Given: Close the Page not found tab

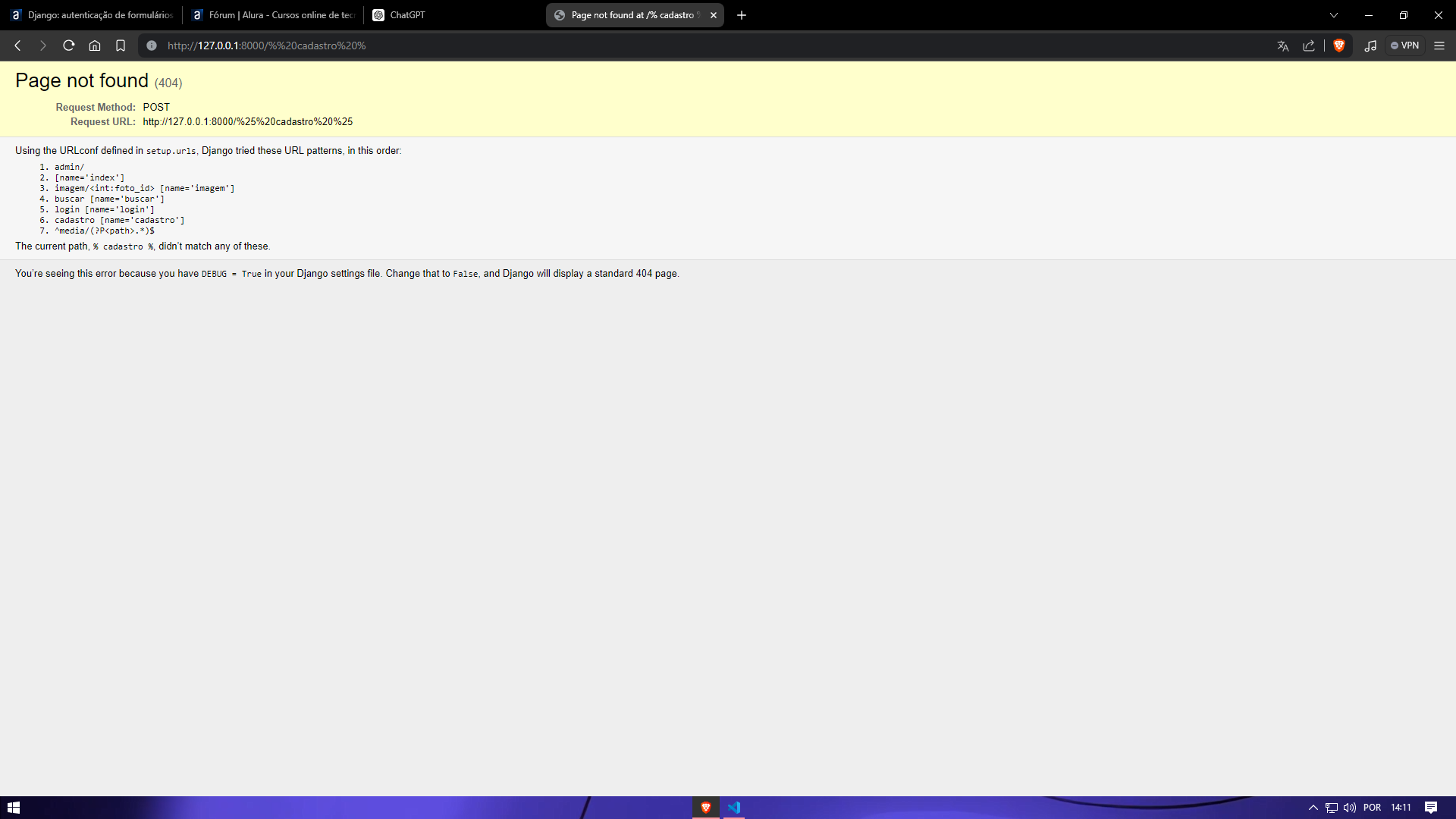Looking at the screenshot, I should pos(714,15).
